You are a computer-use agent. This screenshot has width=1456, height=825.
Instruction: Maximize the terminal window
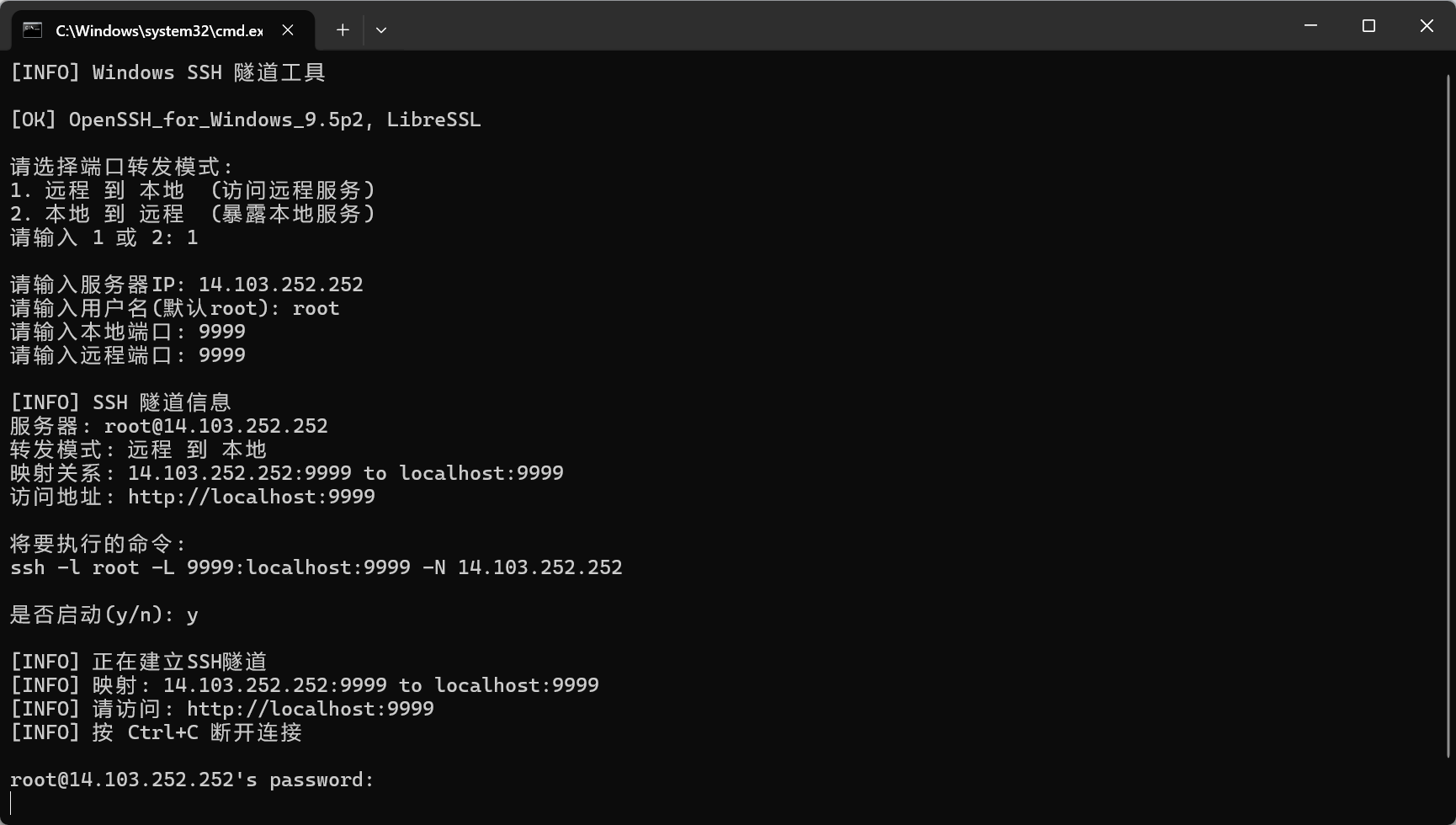click(1368, 26)
